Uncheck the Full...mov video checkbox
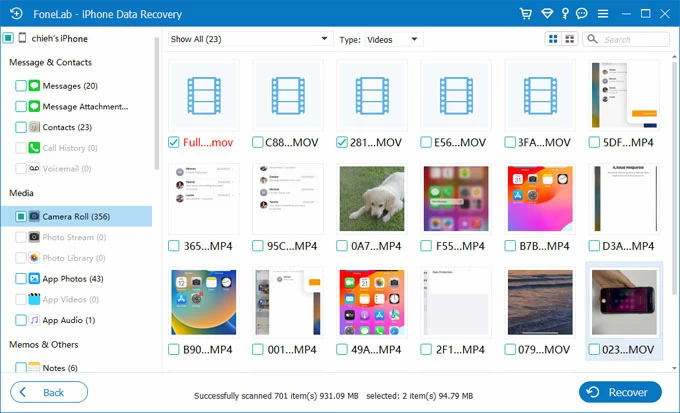The height and width of the screenshot is (413, 680). (175, 142)
